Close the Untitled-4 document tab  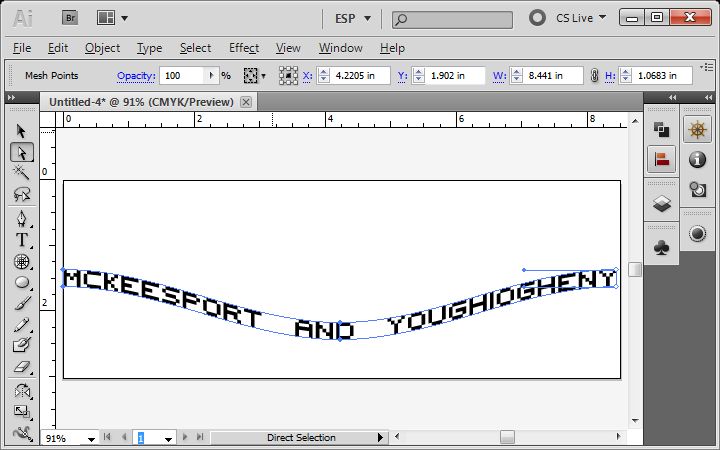click(246, 102)
